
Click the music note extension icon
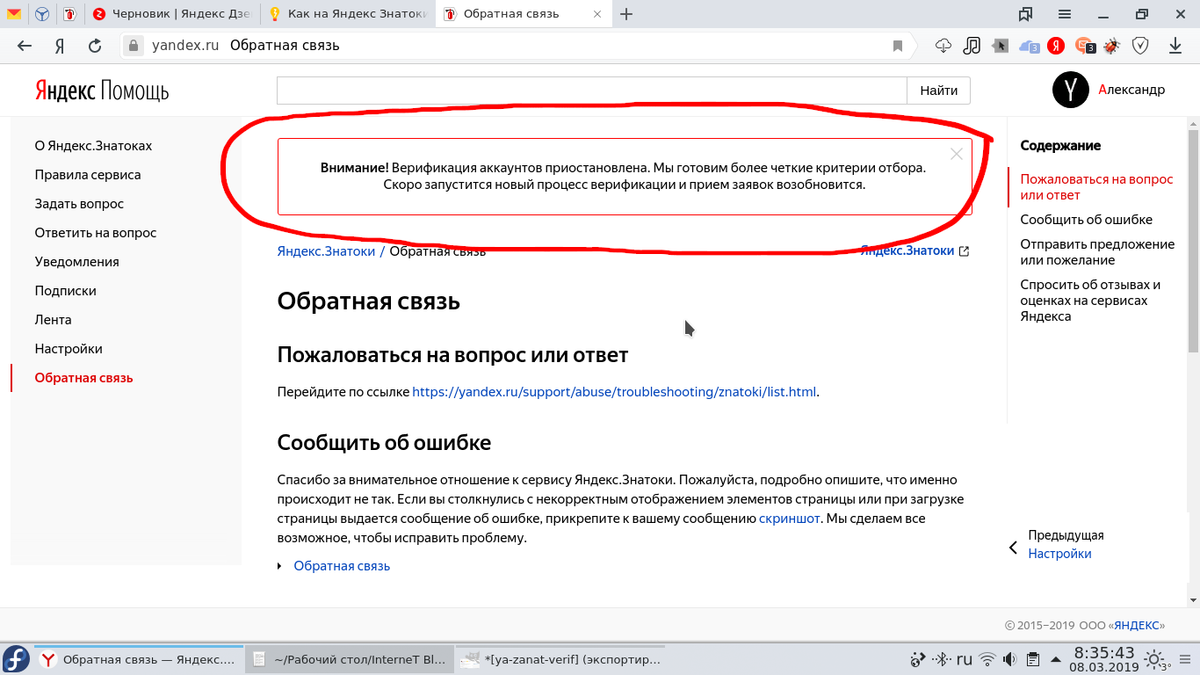tap(972, 46)
